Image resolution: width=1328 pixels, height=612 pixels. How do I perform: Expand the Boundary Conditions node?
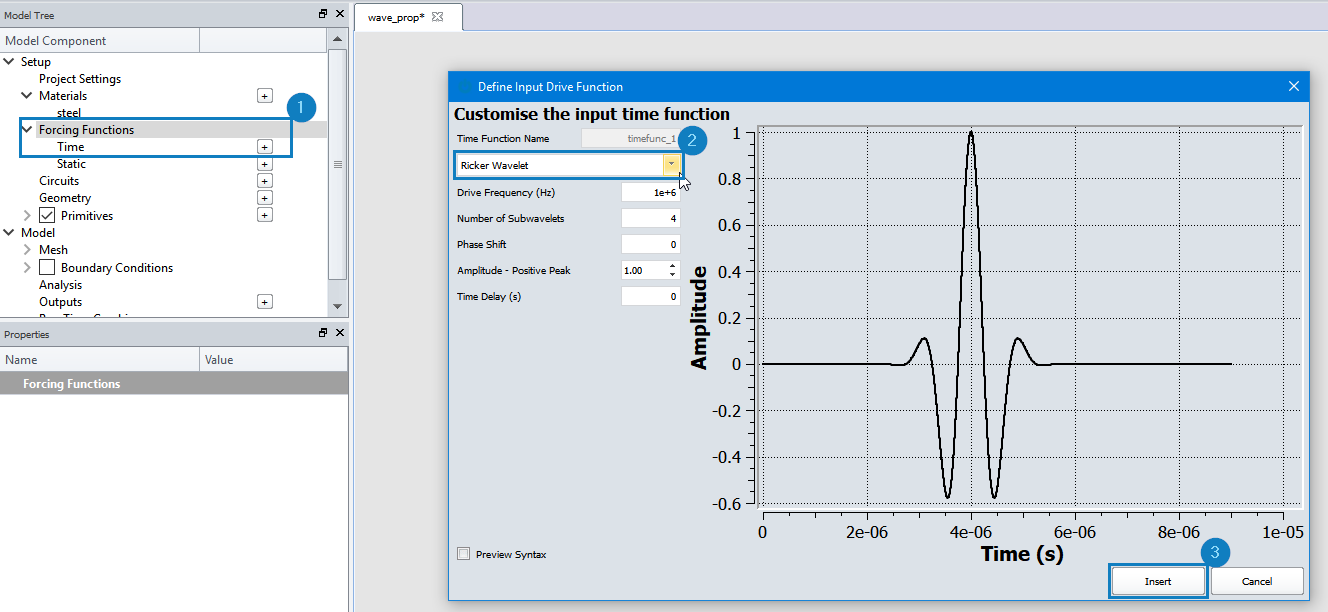tap(28, 268)
